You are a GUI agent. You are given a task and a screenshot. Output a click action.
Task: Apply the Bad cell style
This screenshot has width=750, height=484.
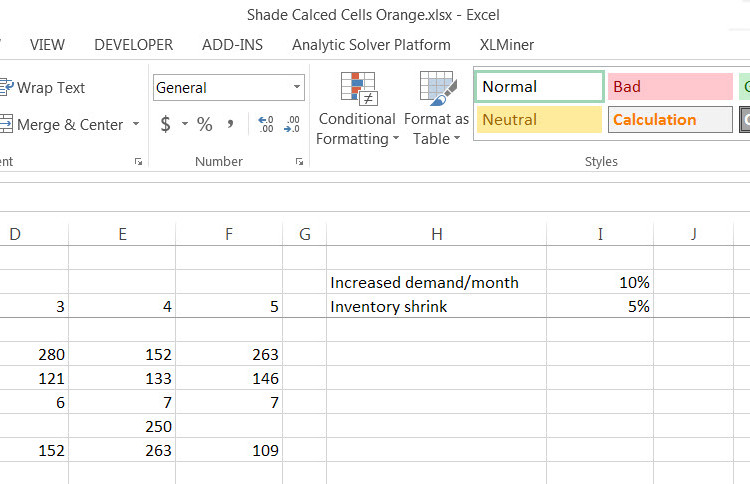click(x=669, y=87)
